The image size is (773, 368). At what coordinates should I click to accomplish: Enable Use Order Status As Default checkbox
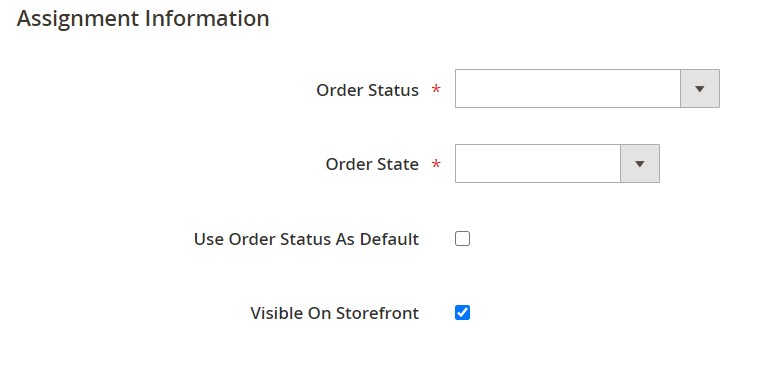pos(462,239)
